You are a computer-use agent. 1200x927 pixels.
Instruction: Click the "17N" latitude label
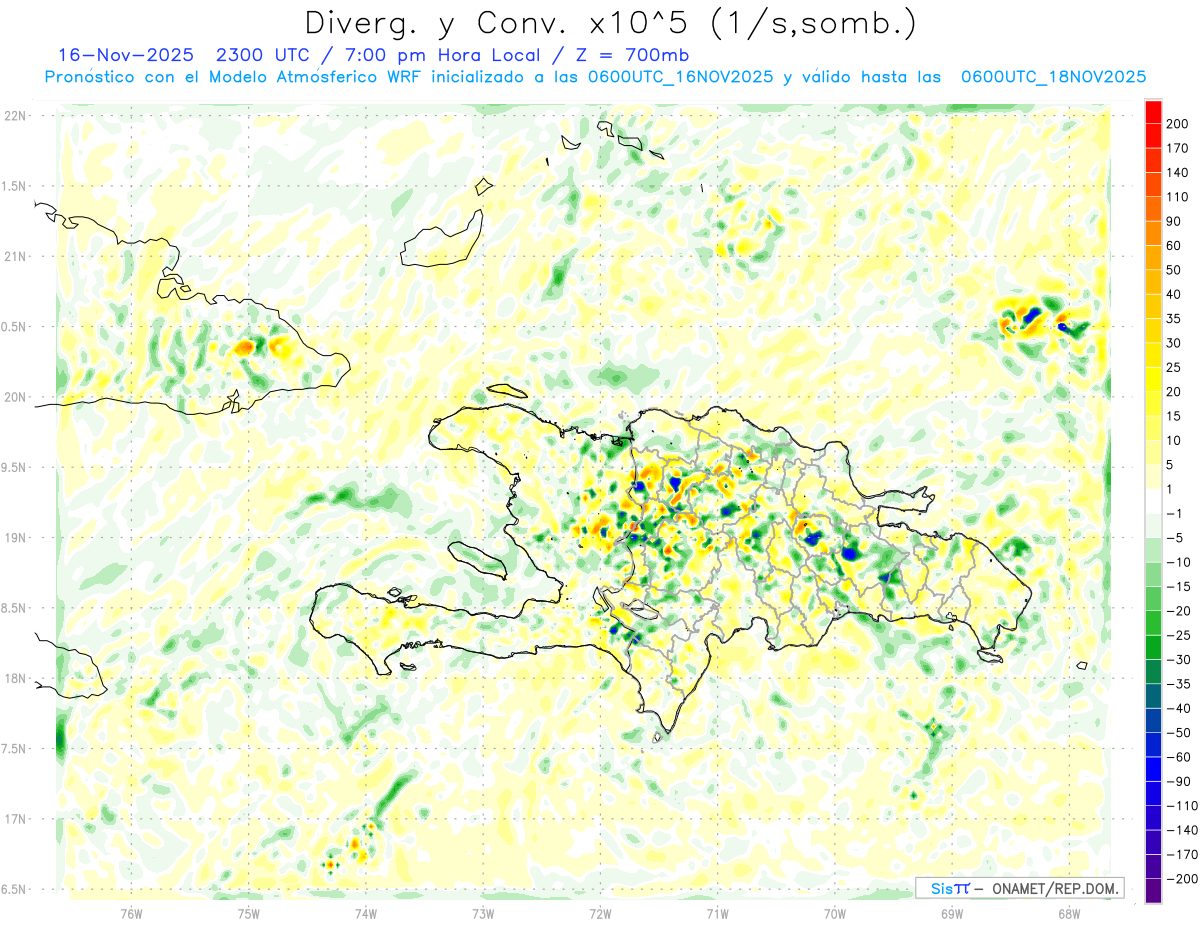click(15, 818)
